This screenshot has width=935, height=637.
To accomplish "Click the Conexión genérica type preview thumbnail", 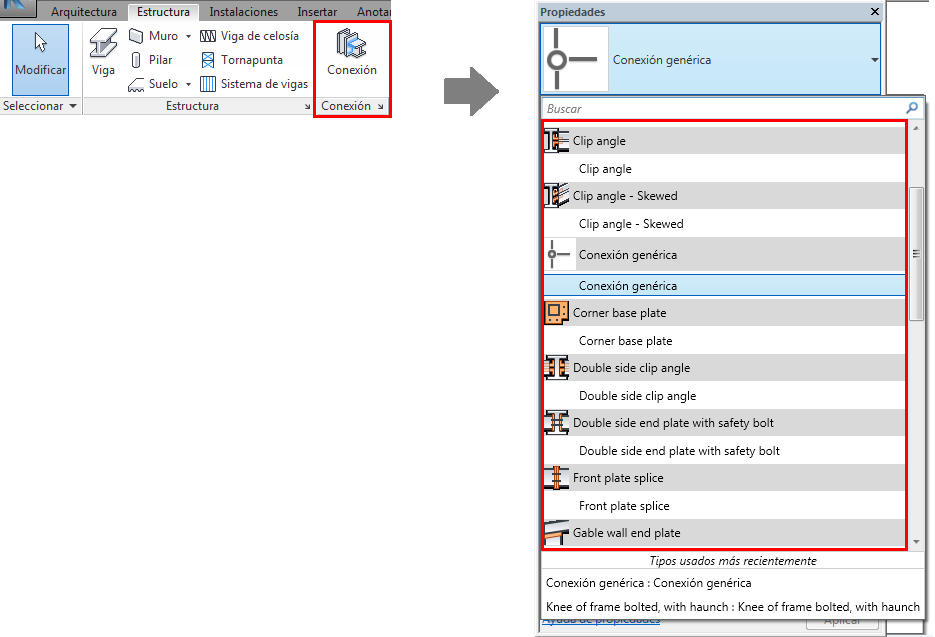I will click(575, 59).
